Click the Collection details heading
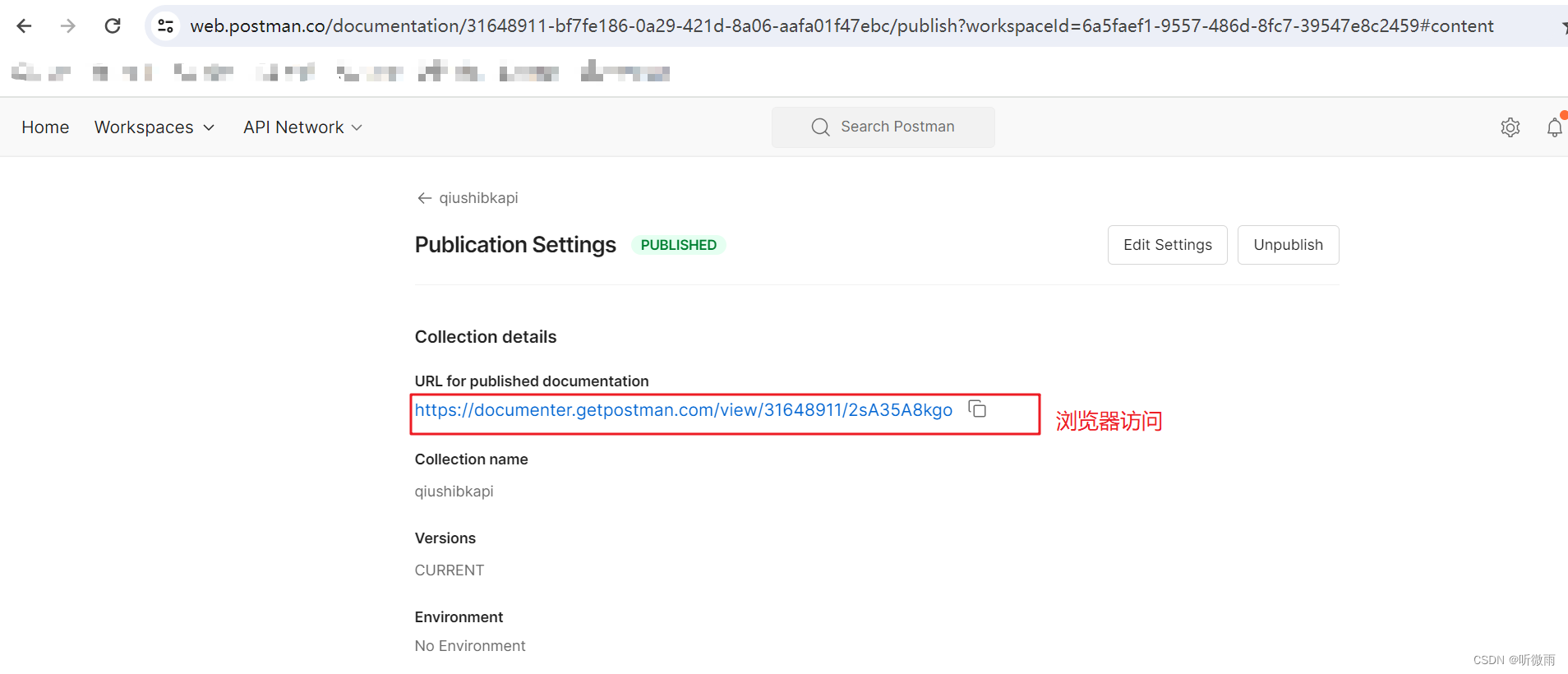 pos(486,337)
